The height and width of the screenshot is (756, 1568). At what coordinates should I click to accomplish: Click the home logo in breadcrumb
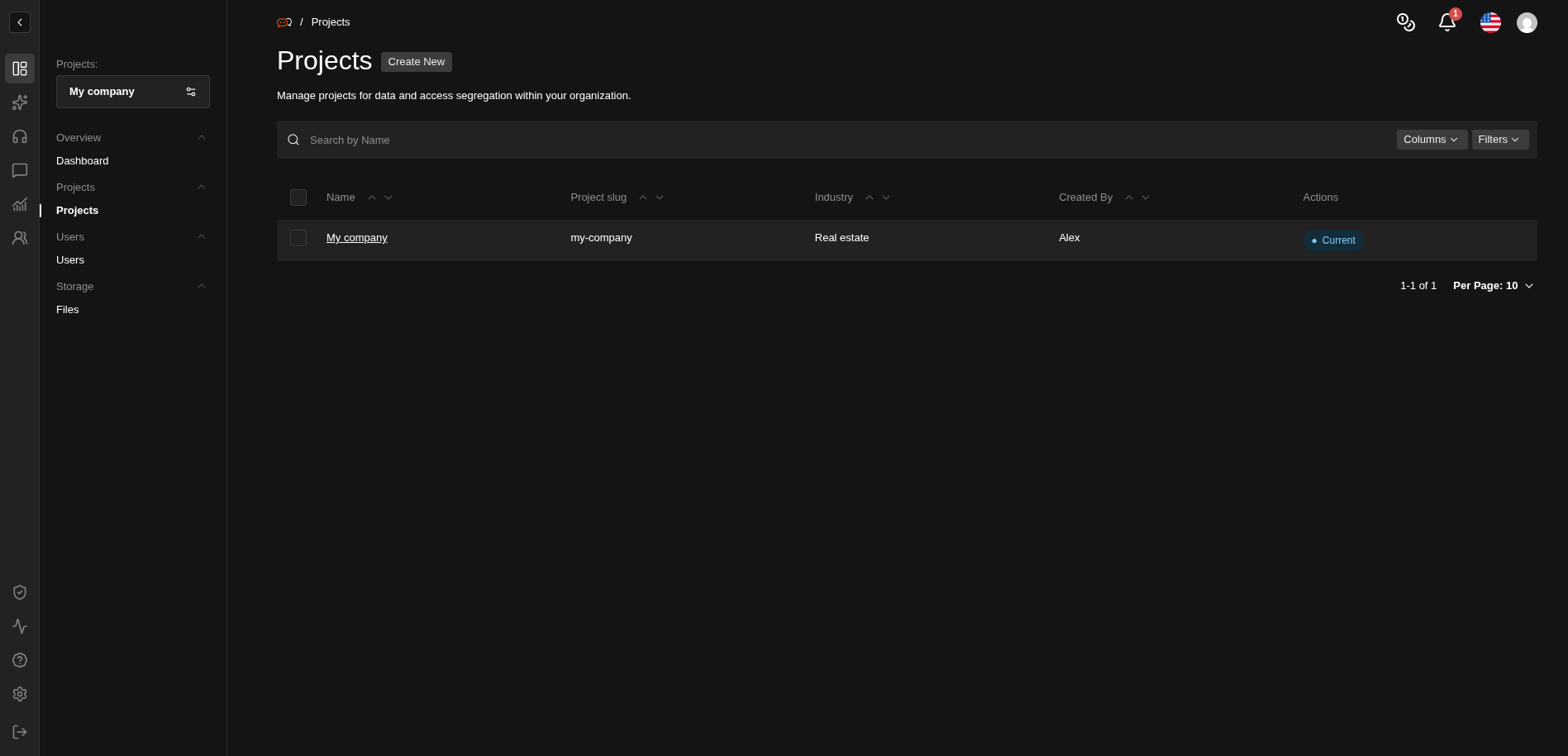click(284, 22)
